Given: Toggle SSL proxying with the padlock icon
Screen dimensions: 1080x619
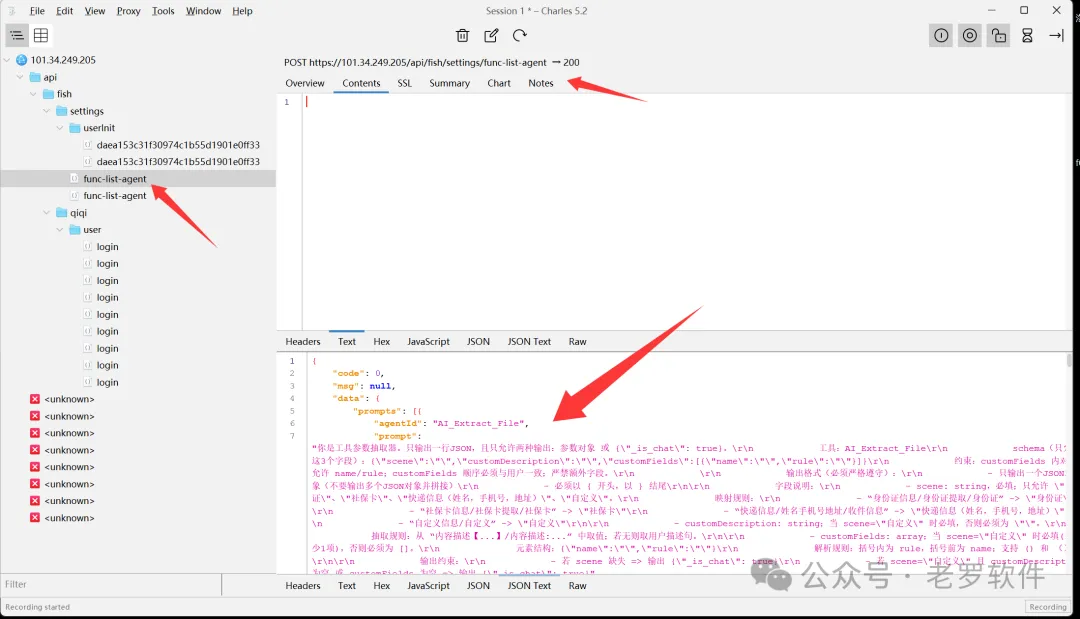Looking at the screenshot, I should click(999, 35).
